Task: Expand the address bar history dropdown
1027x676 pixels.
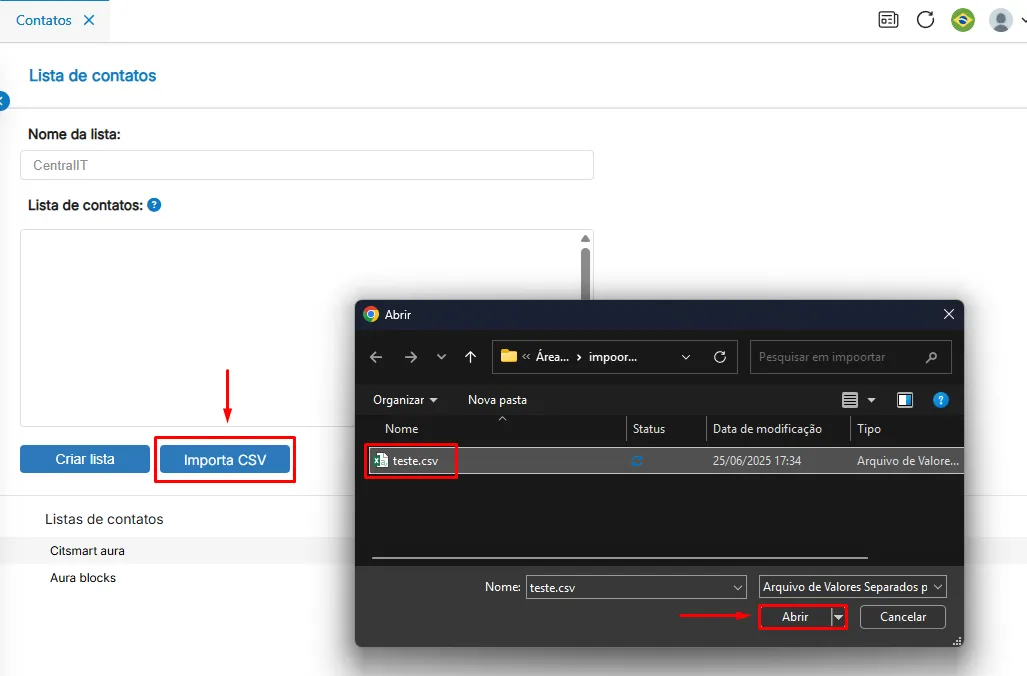Action: [686, 357]
